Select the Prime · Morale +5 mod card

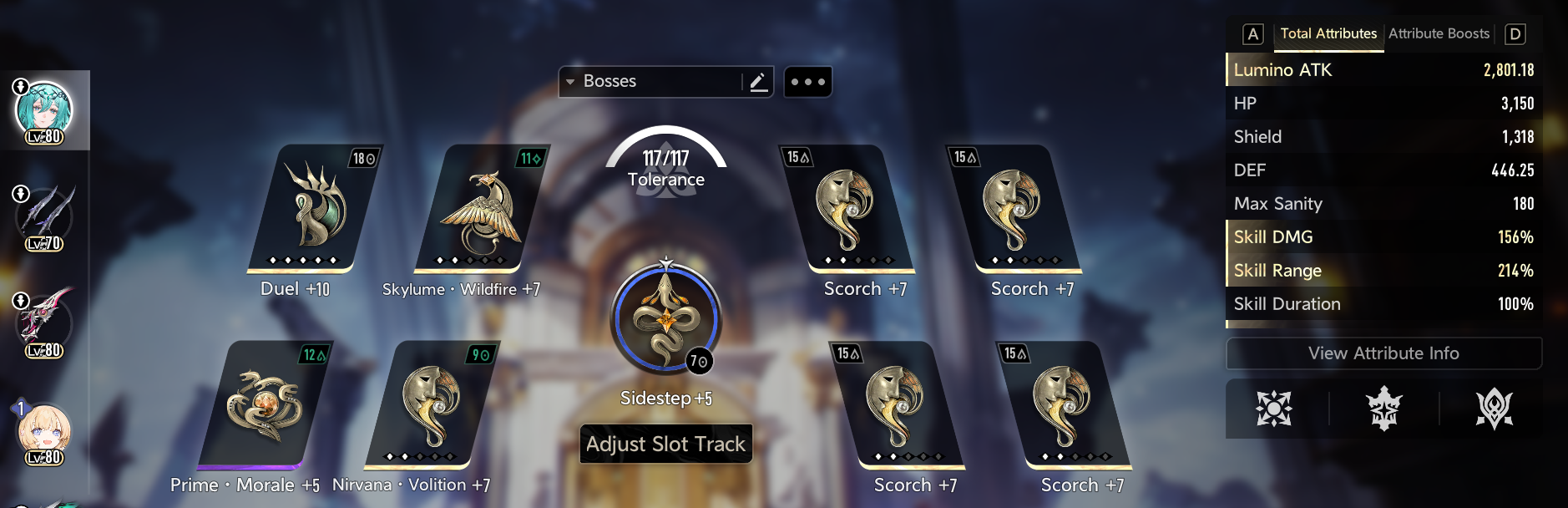265,404
